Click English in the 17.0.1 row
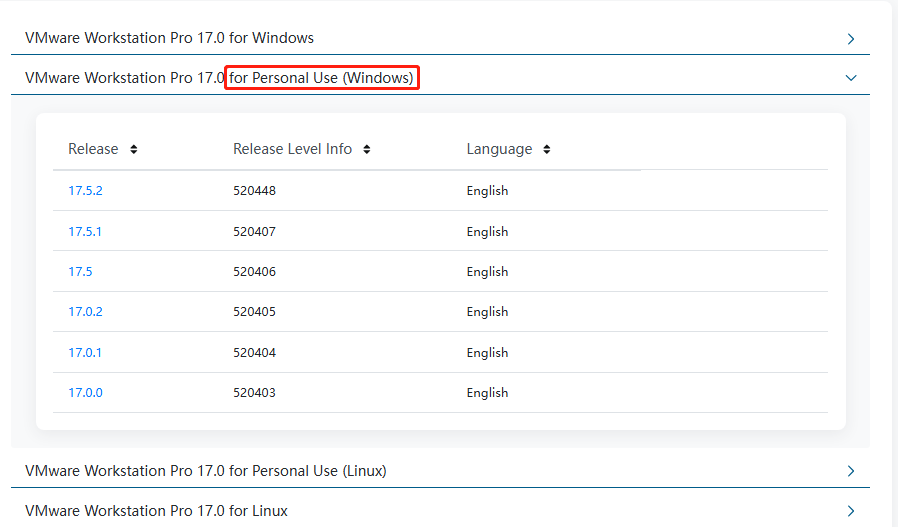 (x=487, y=353)
